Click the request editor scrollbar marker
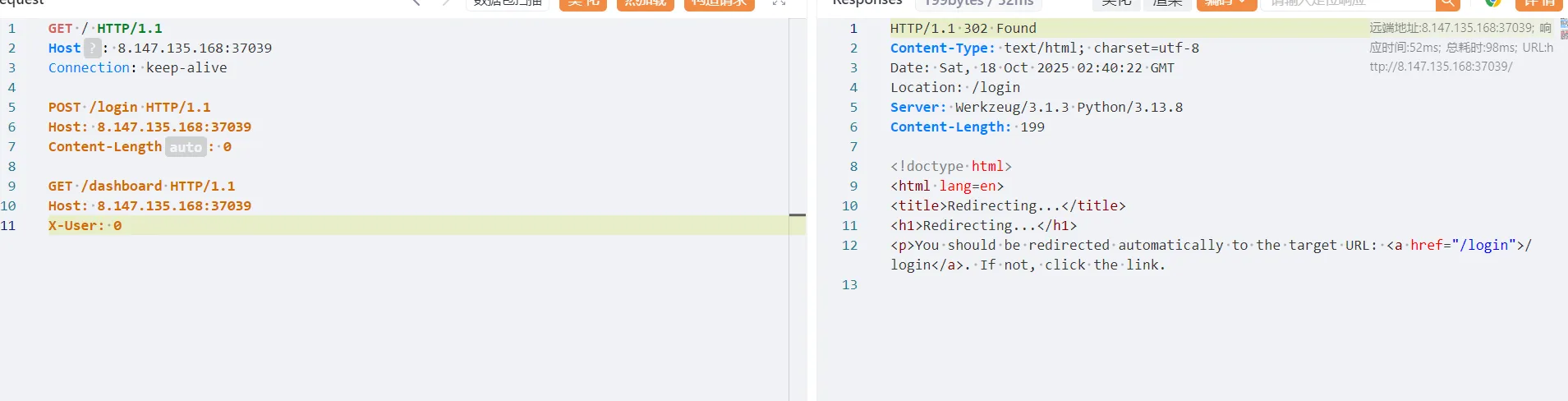Viewport: 1568px width, 401px height. coord(797,215)
